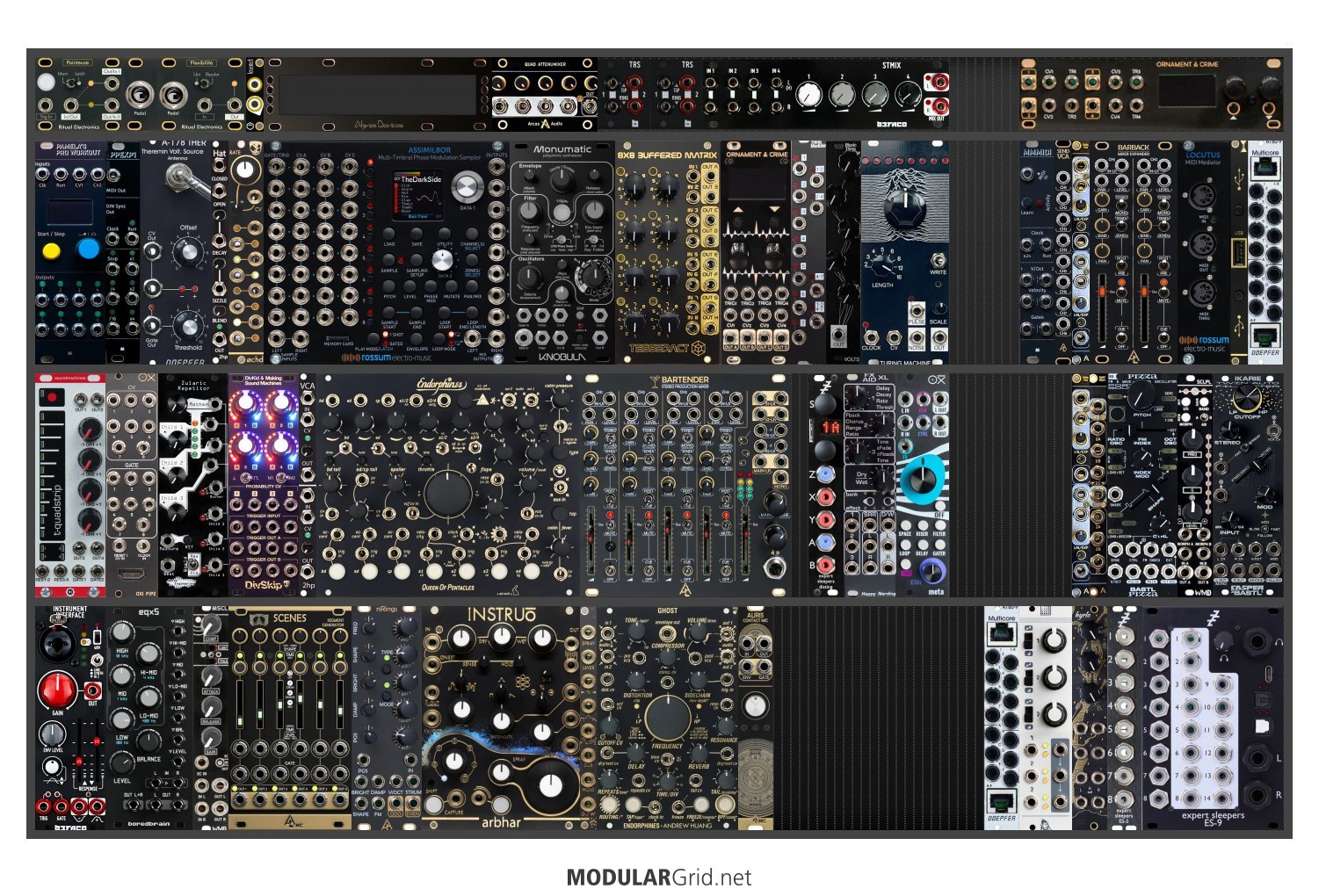Click the 'Queen Of Pentacles' label
Screen dimensions: 1319x896
448,587
